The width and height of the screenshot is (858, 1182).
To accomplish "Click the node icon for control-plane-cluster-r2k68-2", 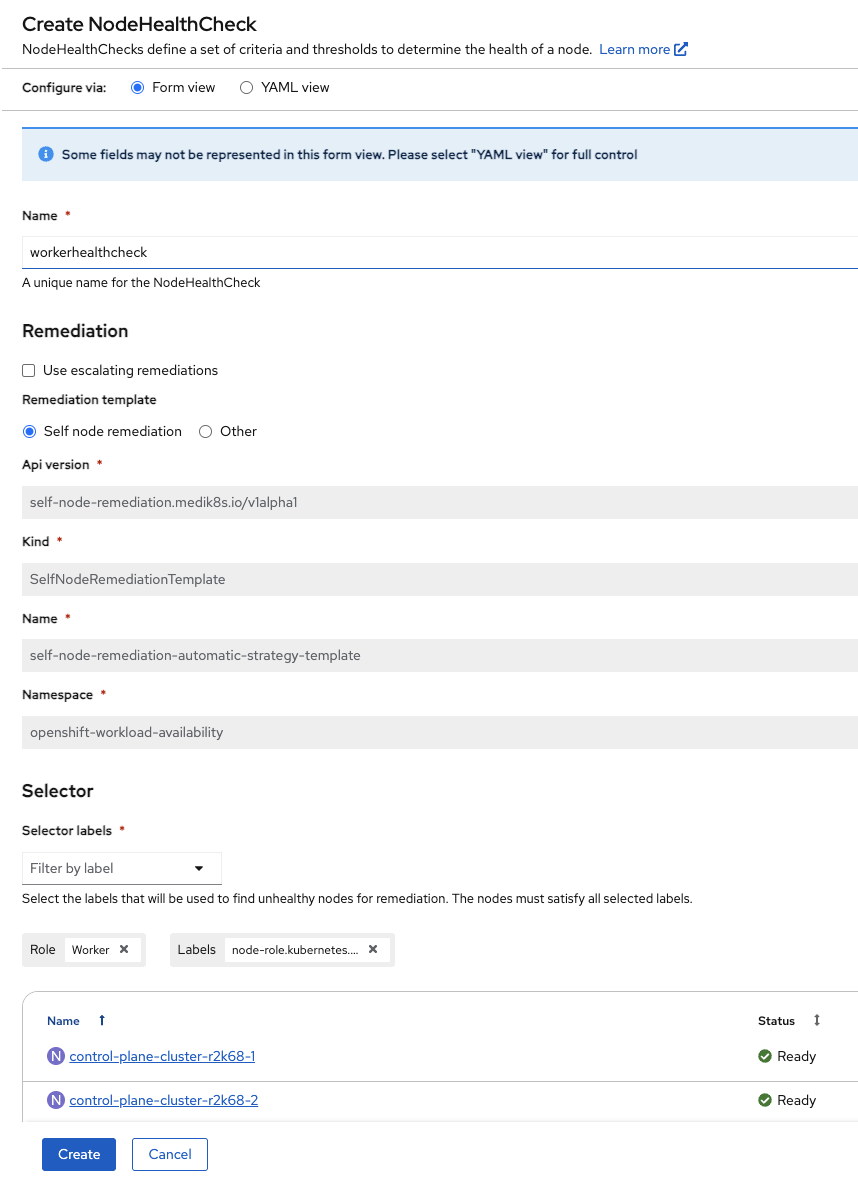I will point(56,1100).
